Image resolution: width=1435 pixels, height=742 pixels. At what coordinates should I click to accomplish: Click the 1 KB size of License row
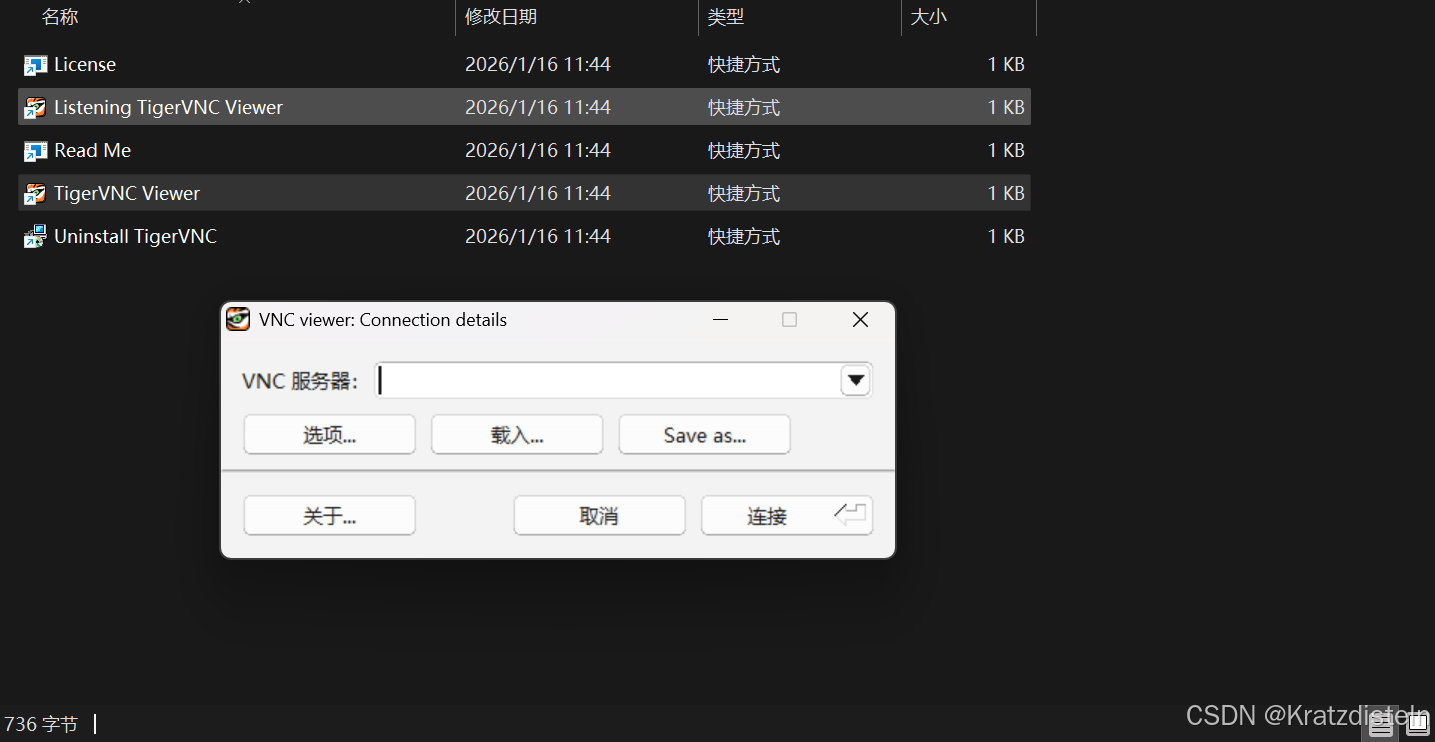point(1006,65)
